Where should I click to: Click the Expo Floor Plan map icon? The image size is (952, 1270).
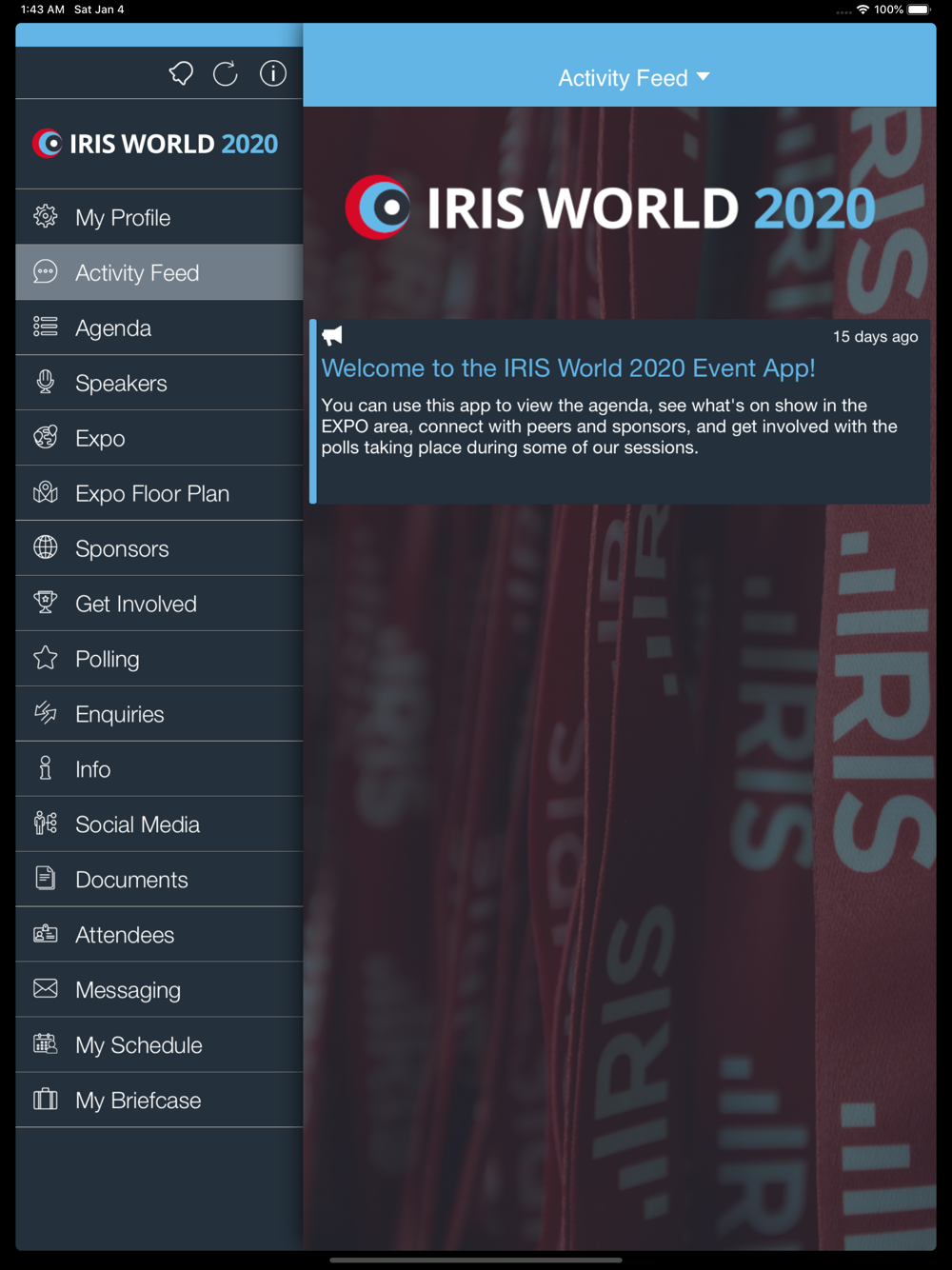point(46,492)
